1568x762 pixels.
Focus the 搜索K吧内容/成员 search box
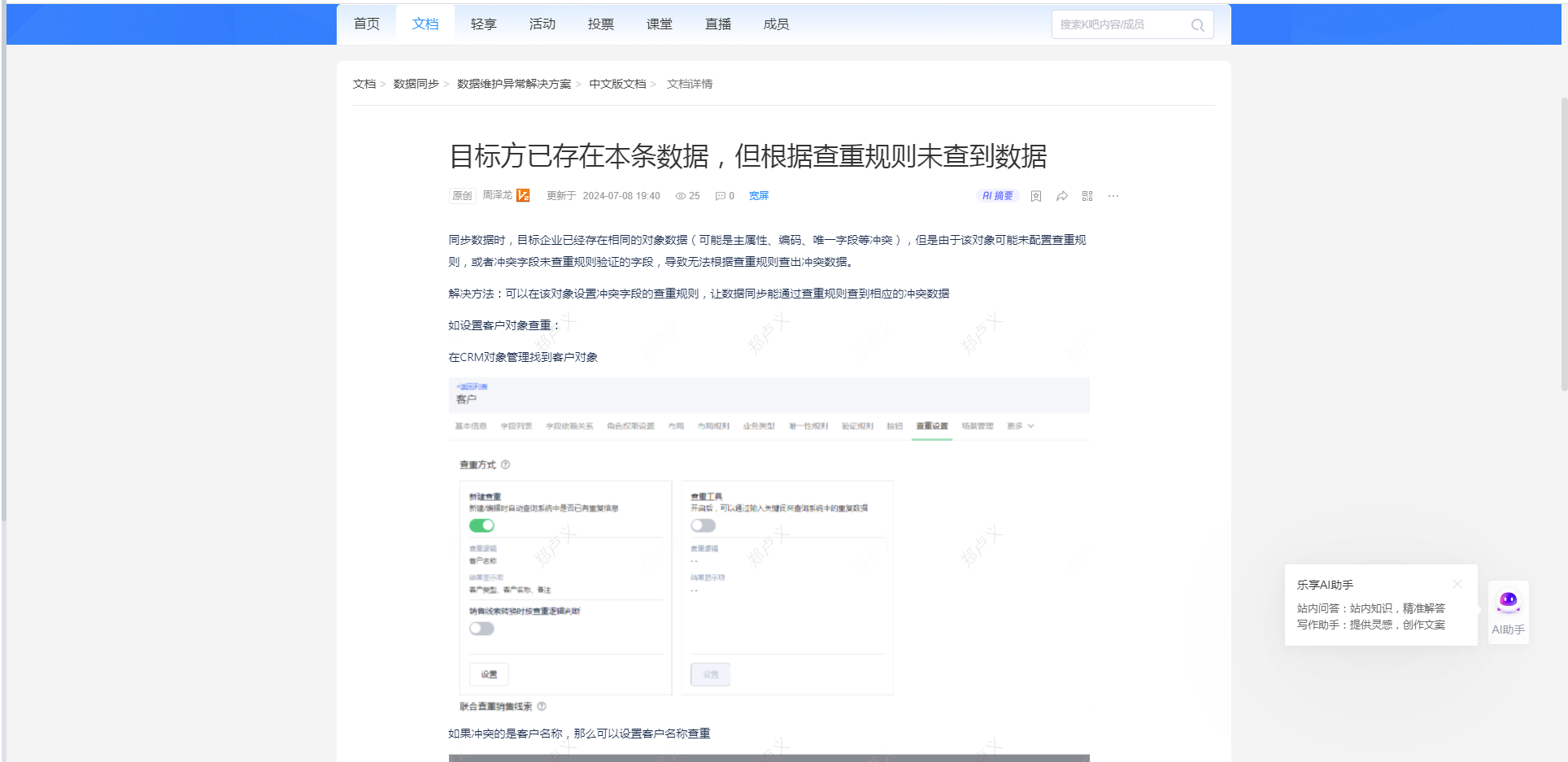pos(1122,25)
